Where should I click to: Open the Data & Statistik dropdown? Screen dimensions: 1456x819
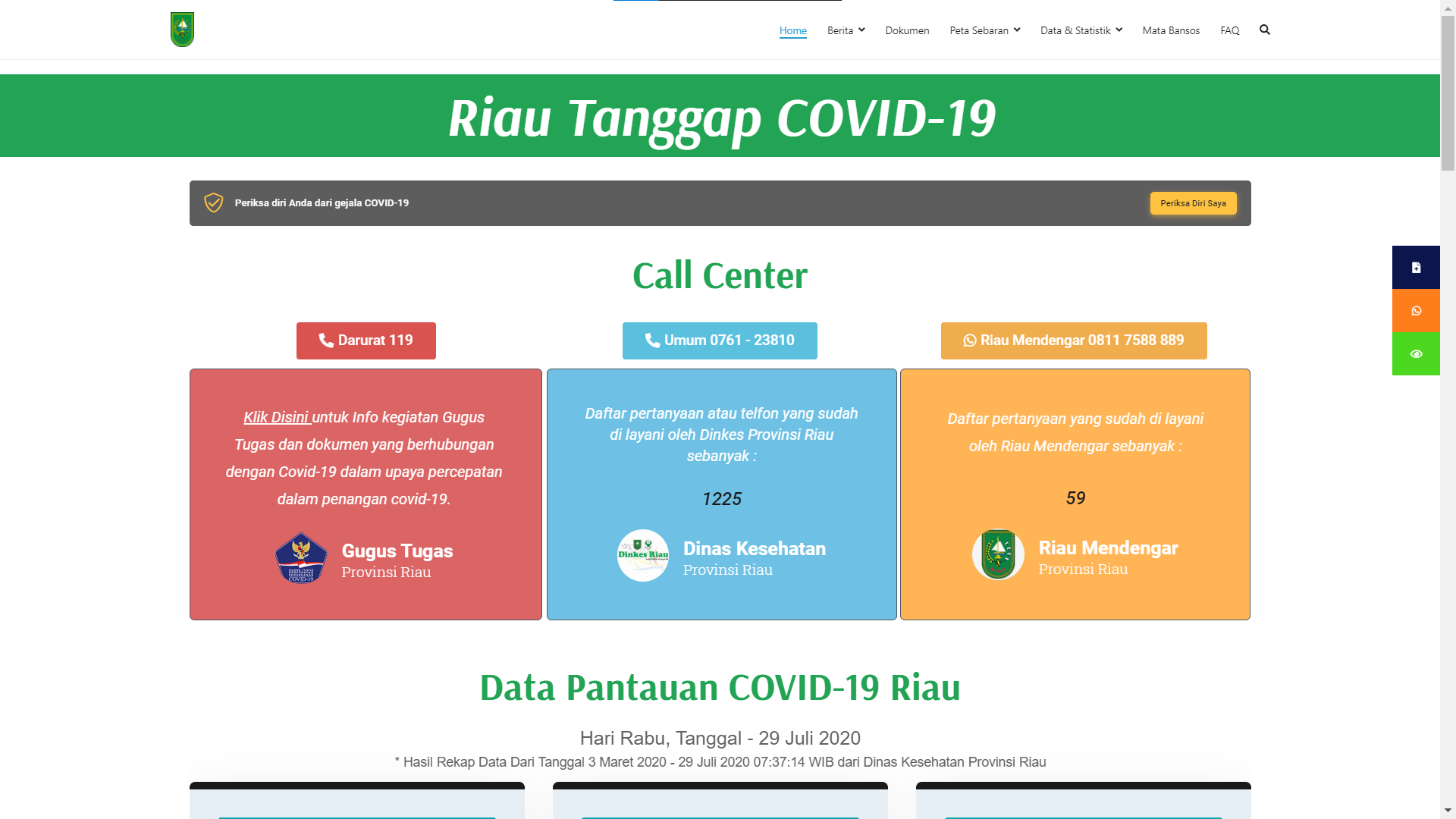click(x=1081, y=30)
